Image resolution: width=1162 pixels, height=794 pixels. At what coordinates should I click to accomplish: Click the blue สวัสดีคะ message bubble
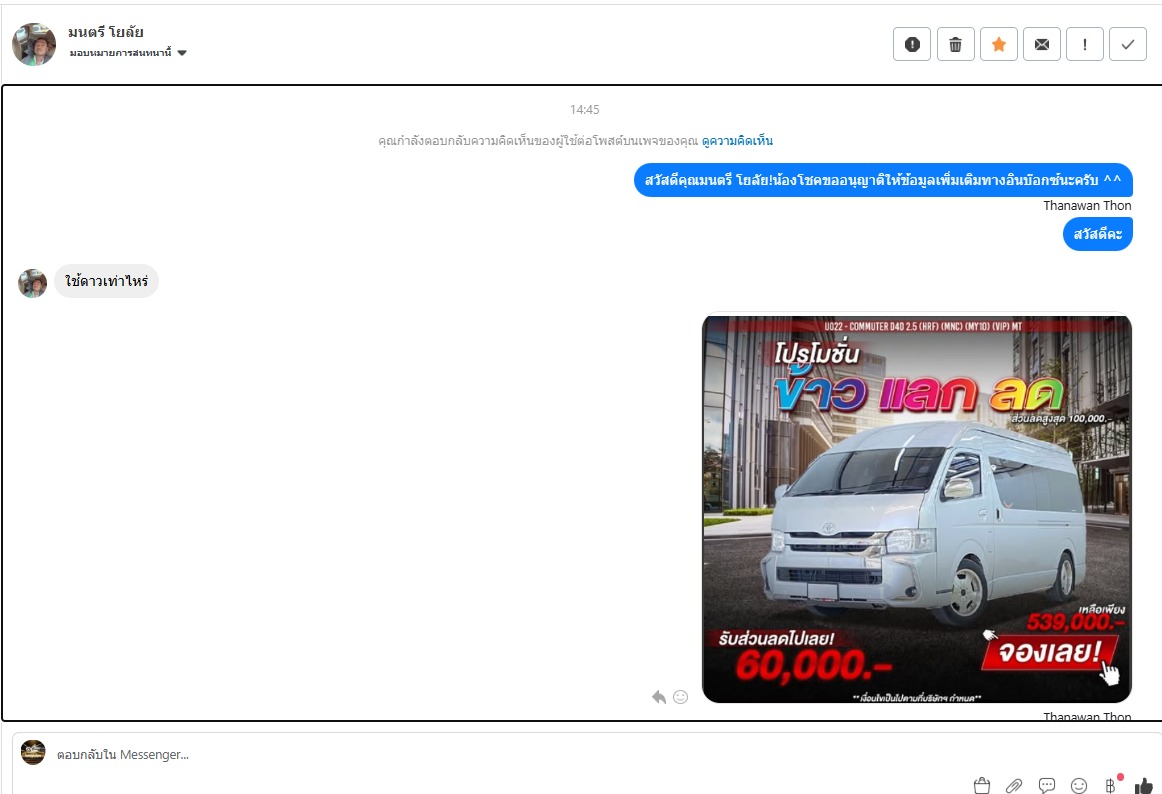[x=1098, y=234]
